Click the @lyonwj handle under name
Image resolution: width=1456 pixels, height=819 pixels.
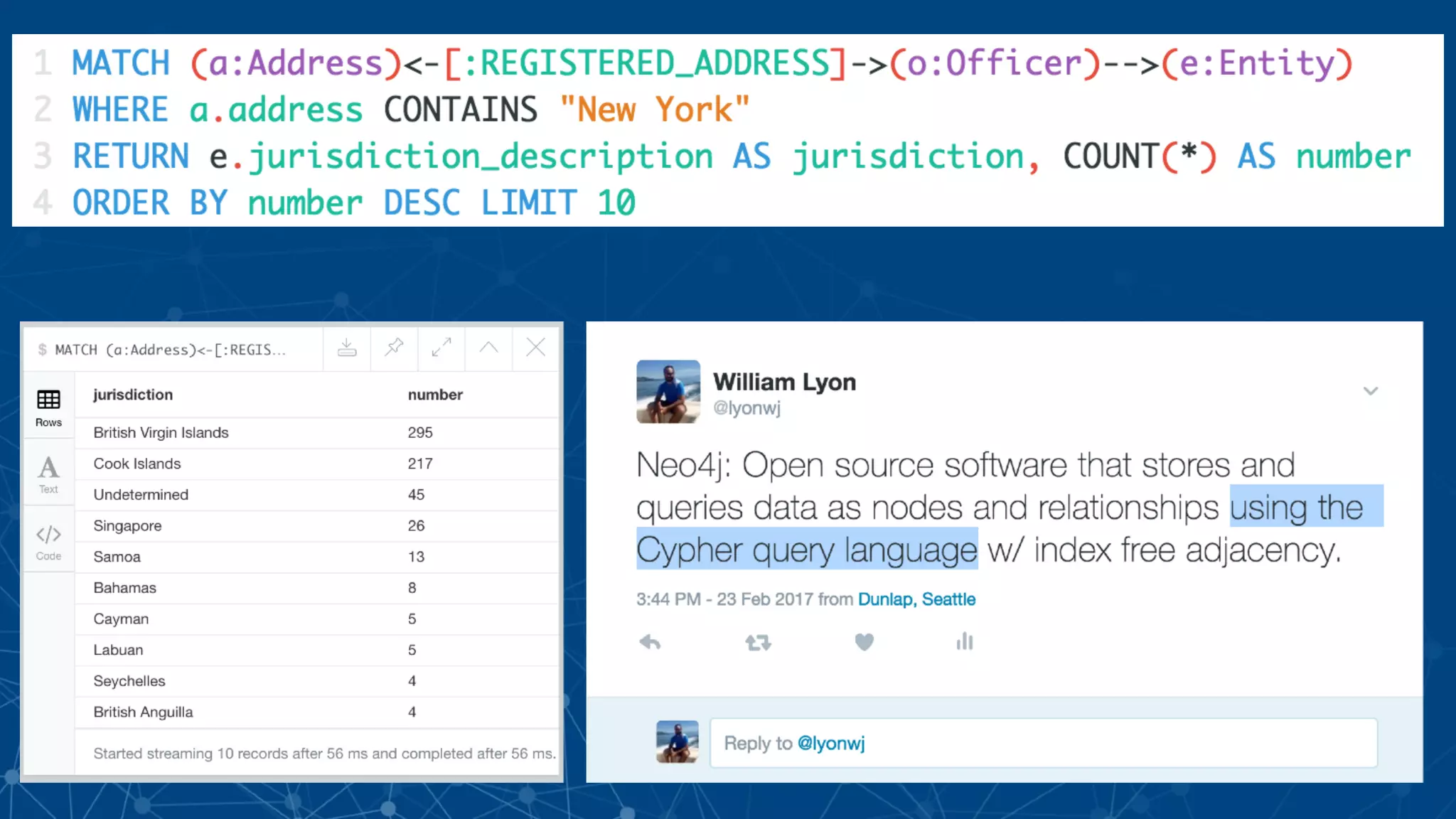[746, 408]
